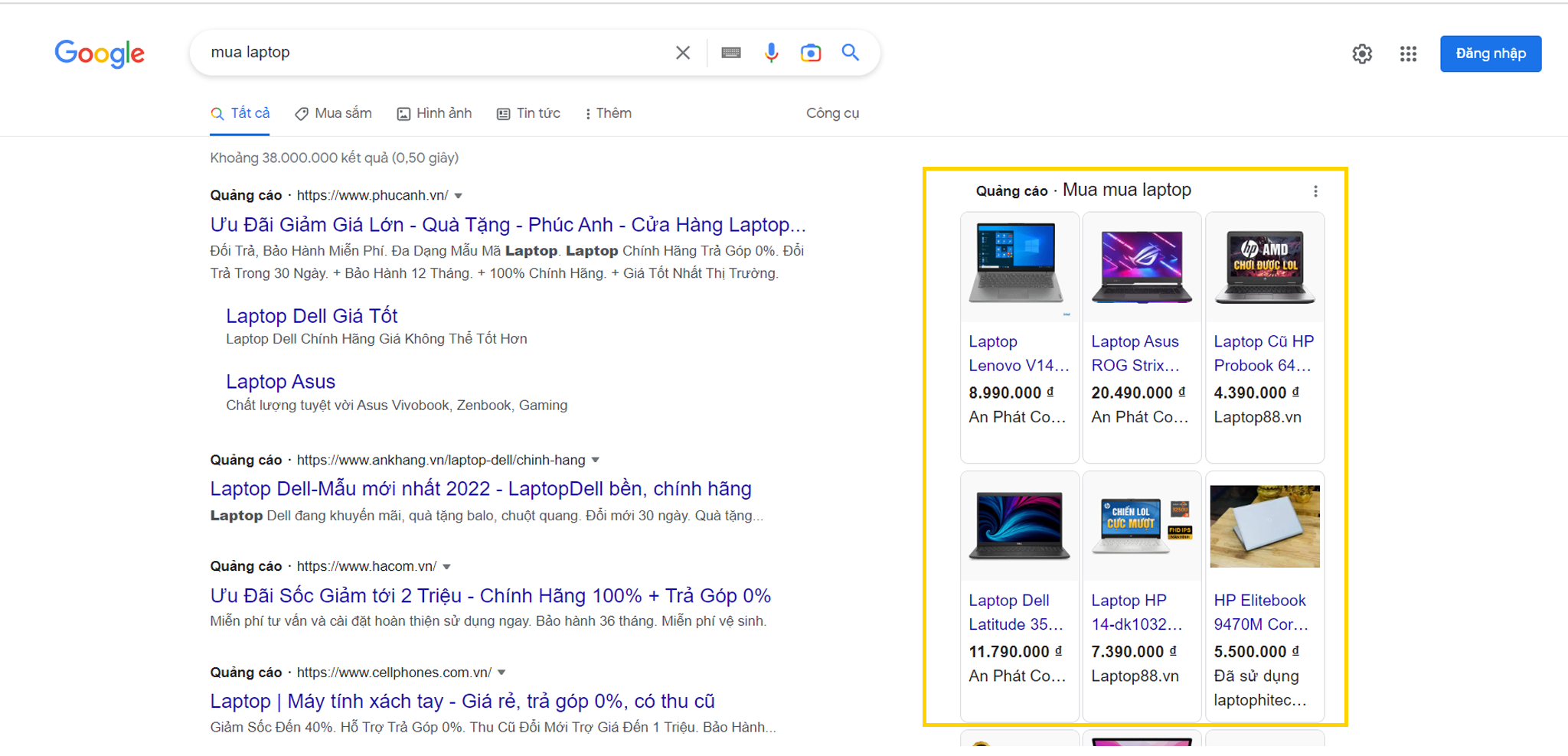Open the on-screen keyboard icon
The height and width of the screenshot is (756, 1568).
731,53
